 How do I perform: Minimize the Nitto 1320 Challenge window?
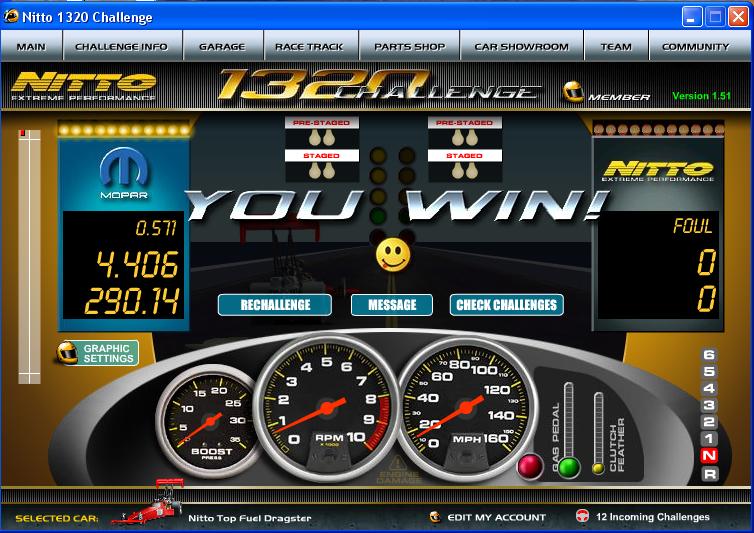point(692,17)
